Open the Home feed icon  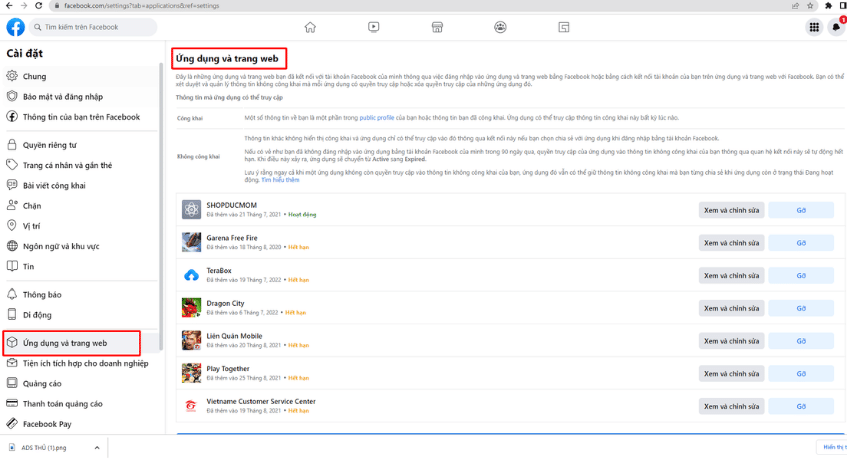pyautogui.click(x=310, y=27)
